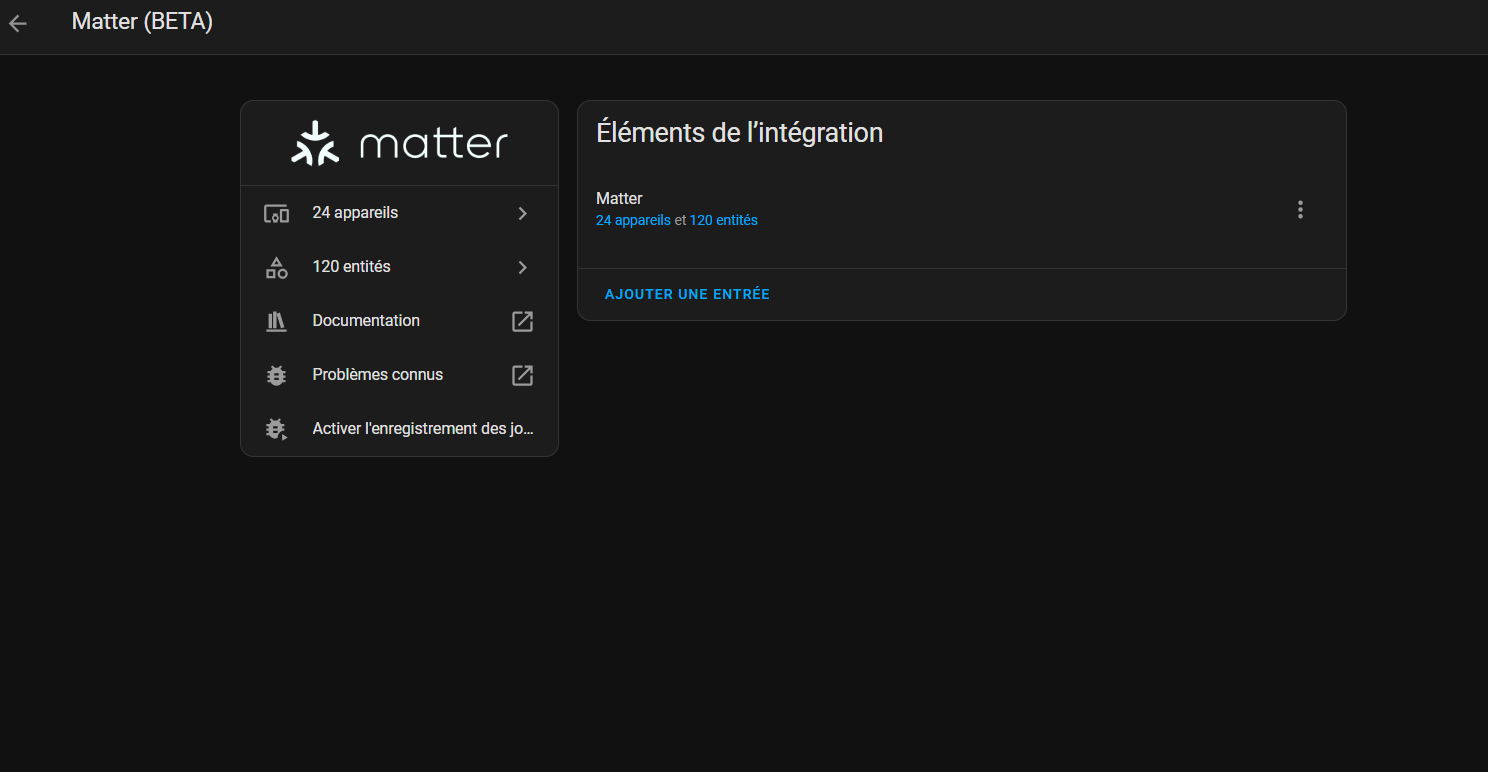Click the Matter (BETA) page title
This screenshot has width=1488, height=772.
click(142, 22)
